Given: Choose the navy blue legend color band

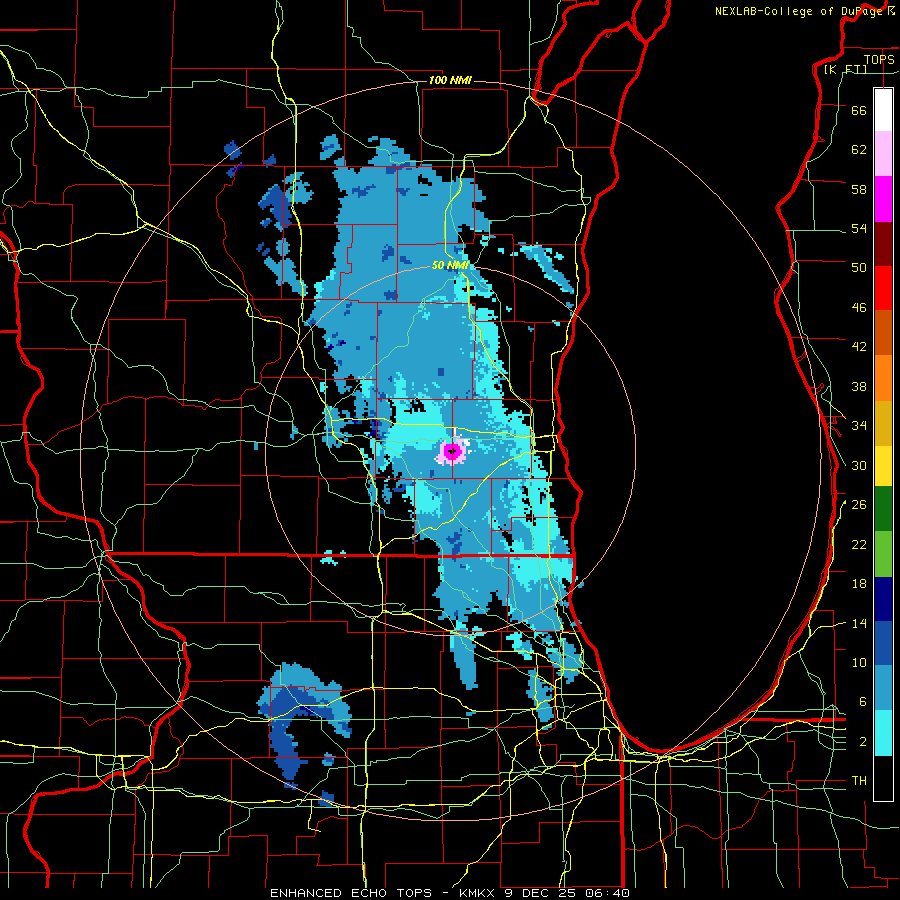Looking at the screenshot, I should click(x=883, y=599).
